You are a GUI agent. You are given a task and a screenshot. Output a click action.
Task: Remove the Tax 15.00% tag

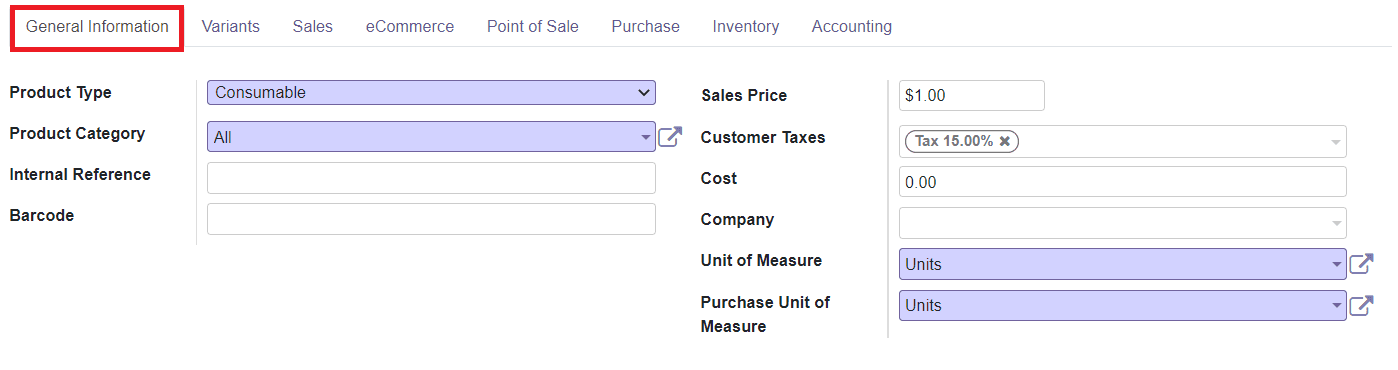[x=1005, y=141]
